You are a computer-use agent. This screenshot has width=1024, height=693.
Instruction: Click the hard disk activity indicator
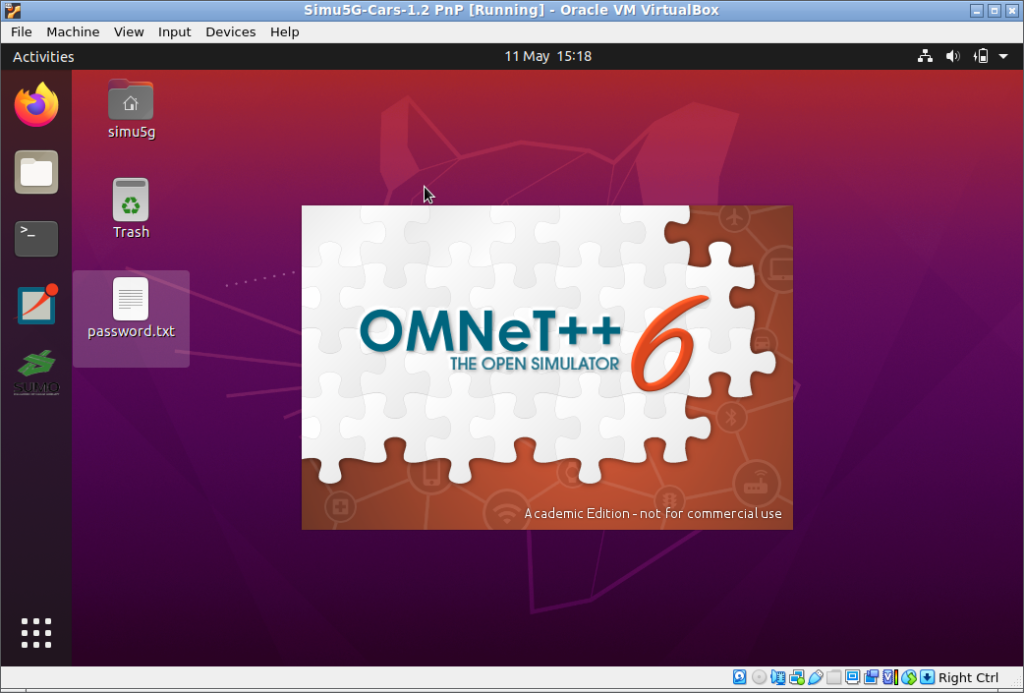point(740,677)
